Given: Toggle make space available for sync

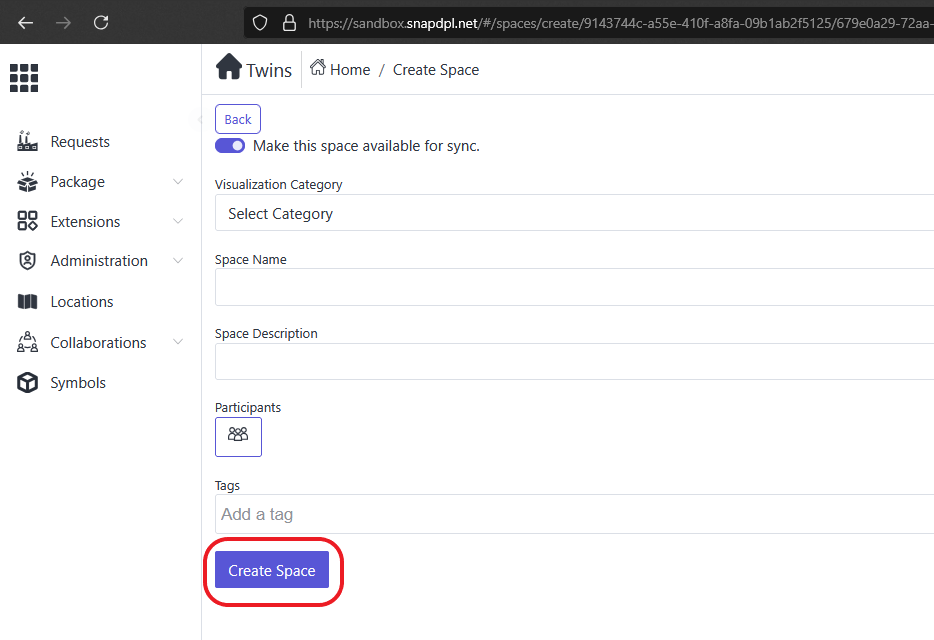Looking at the screenshot, I should click(230, 146).
